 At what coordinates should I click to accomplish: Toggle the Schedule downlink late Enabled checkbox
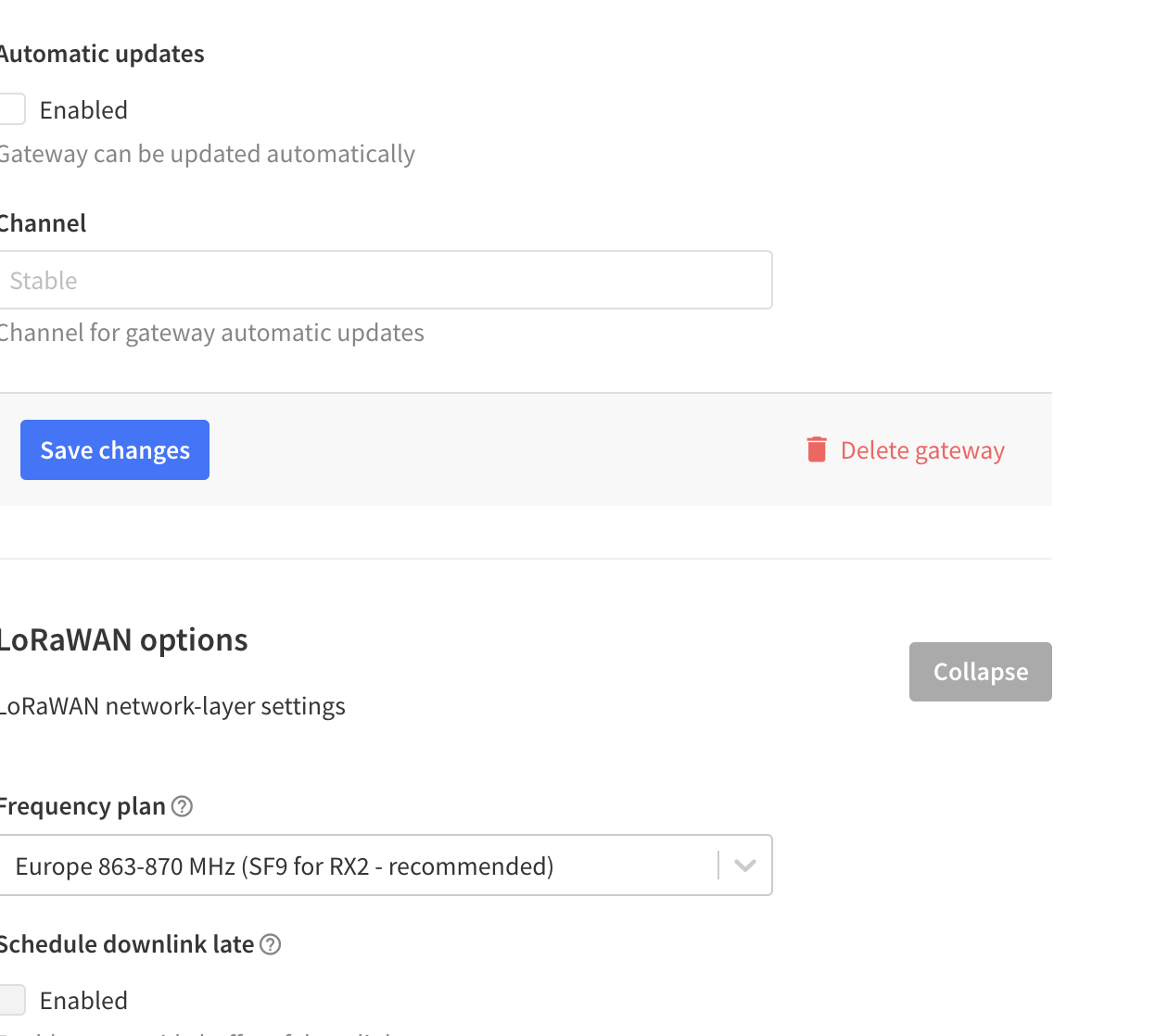click(x=12, y=1000)
